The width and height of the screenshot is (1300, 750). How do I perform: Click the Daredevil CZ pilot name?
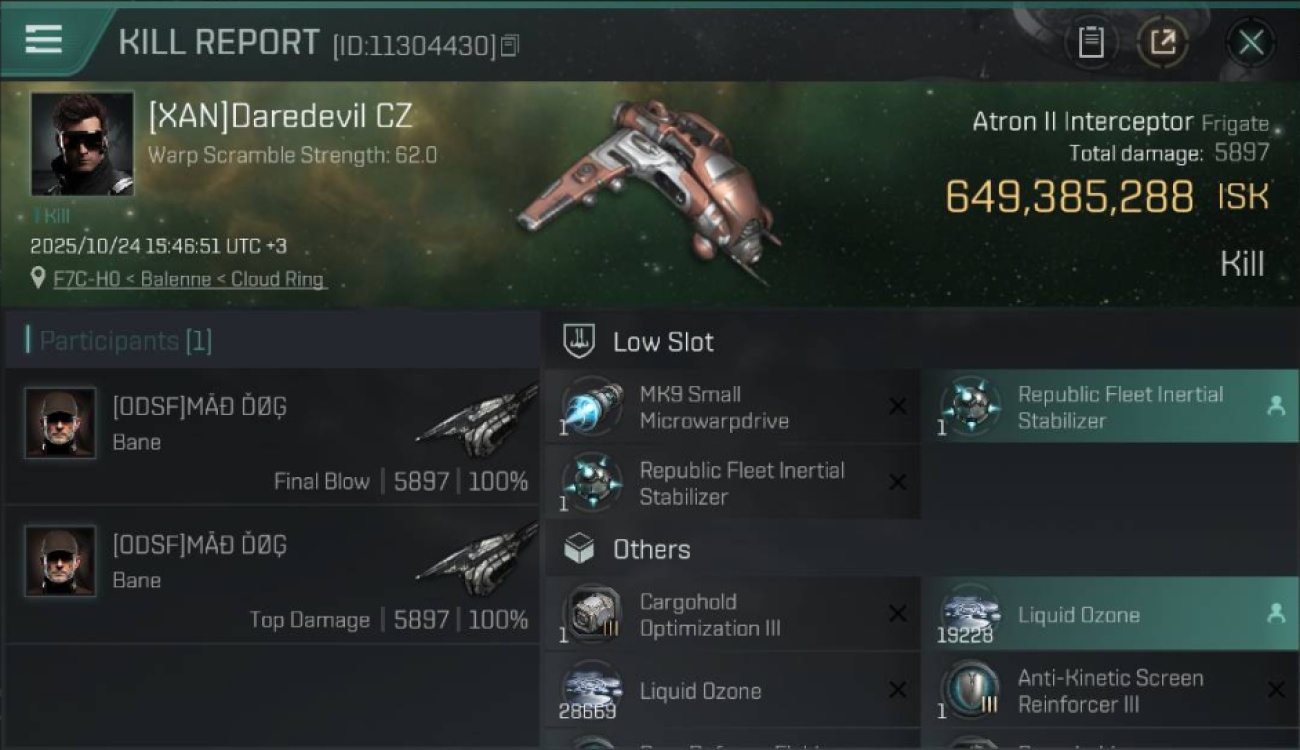pos(280,116)
